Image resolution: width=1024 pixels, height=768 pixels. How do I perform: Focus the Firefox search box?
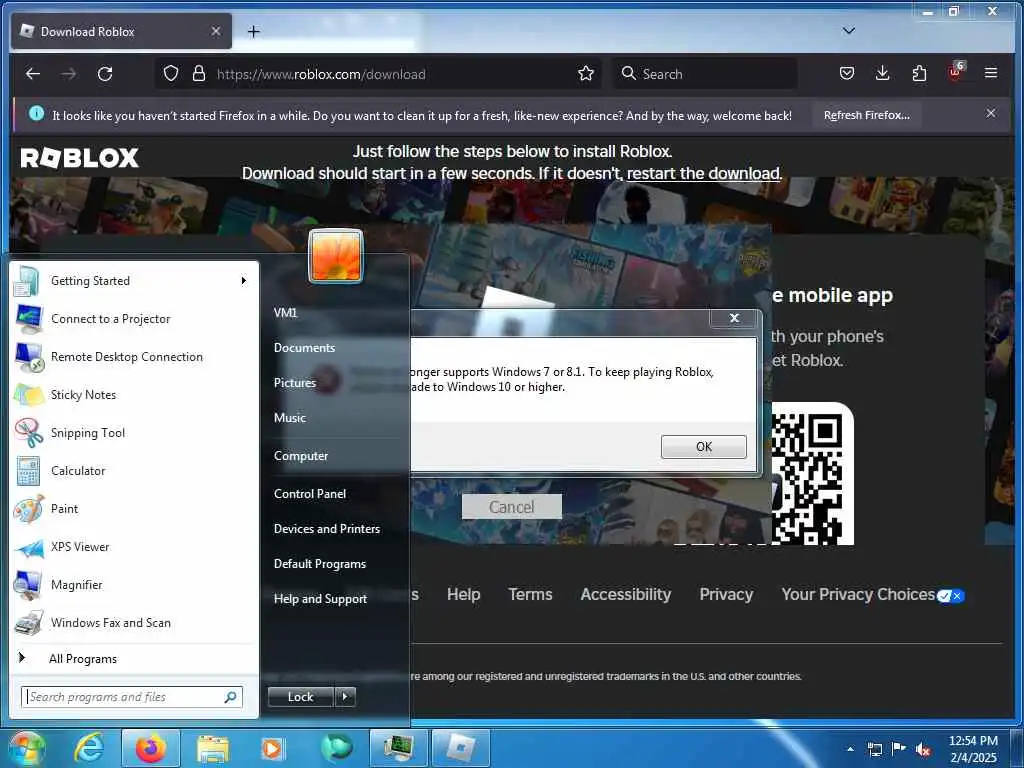[705, 74]
